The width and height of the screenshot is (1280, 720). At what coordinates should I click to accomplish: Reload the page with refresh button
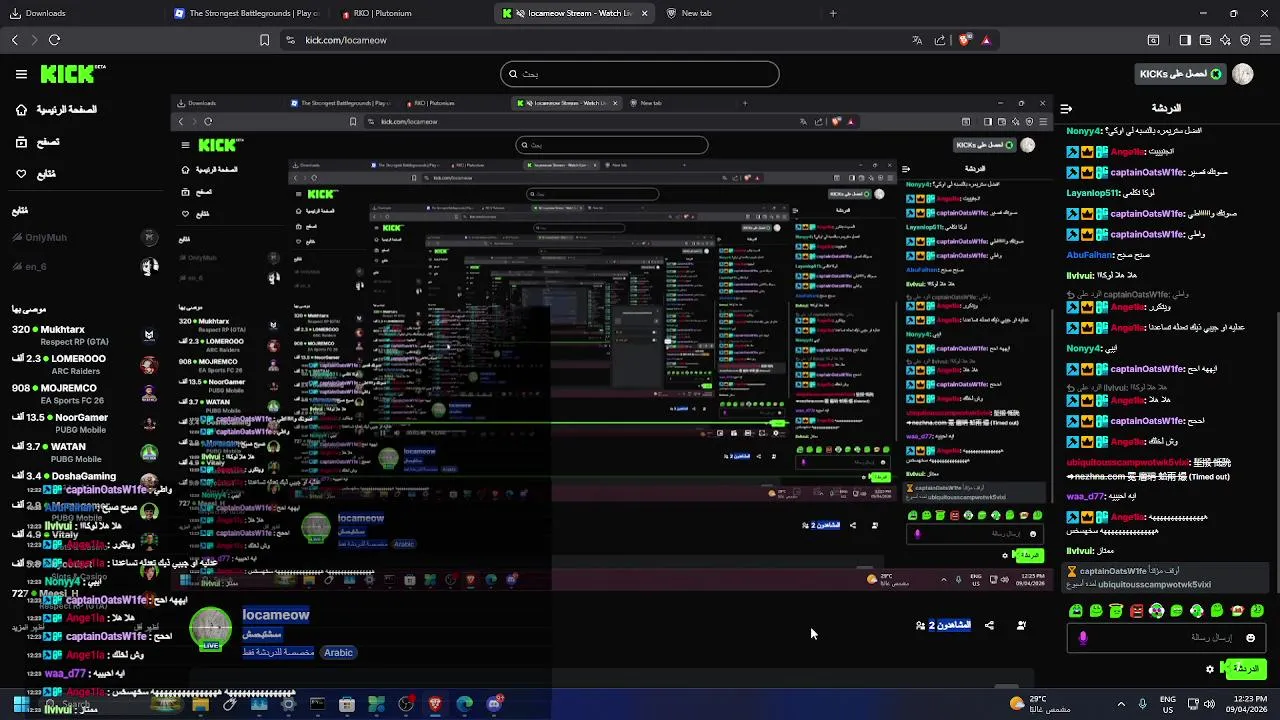click(x=54, y=40)
